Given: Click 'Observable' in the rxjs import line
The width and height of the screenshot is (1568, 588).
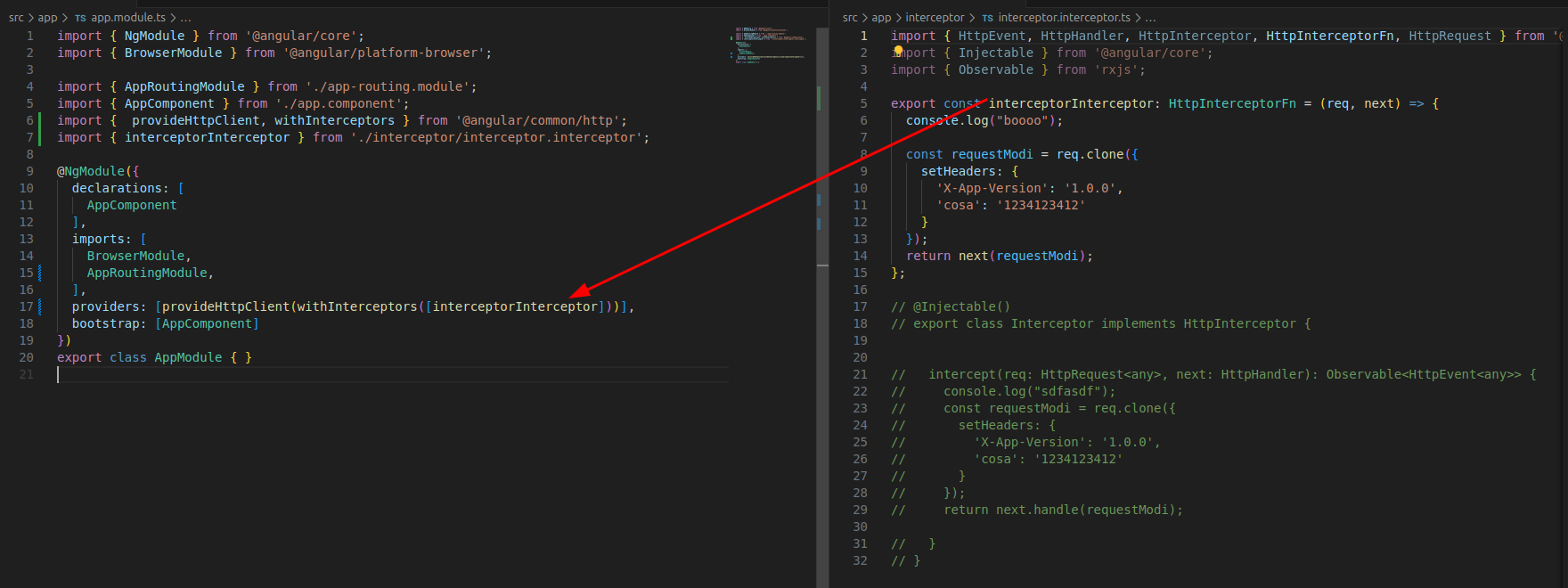Looking at the screenshot, I should click(996, 69).
